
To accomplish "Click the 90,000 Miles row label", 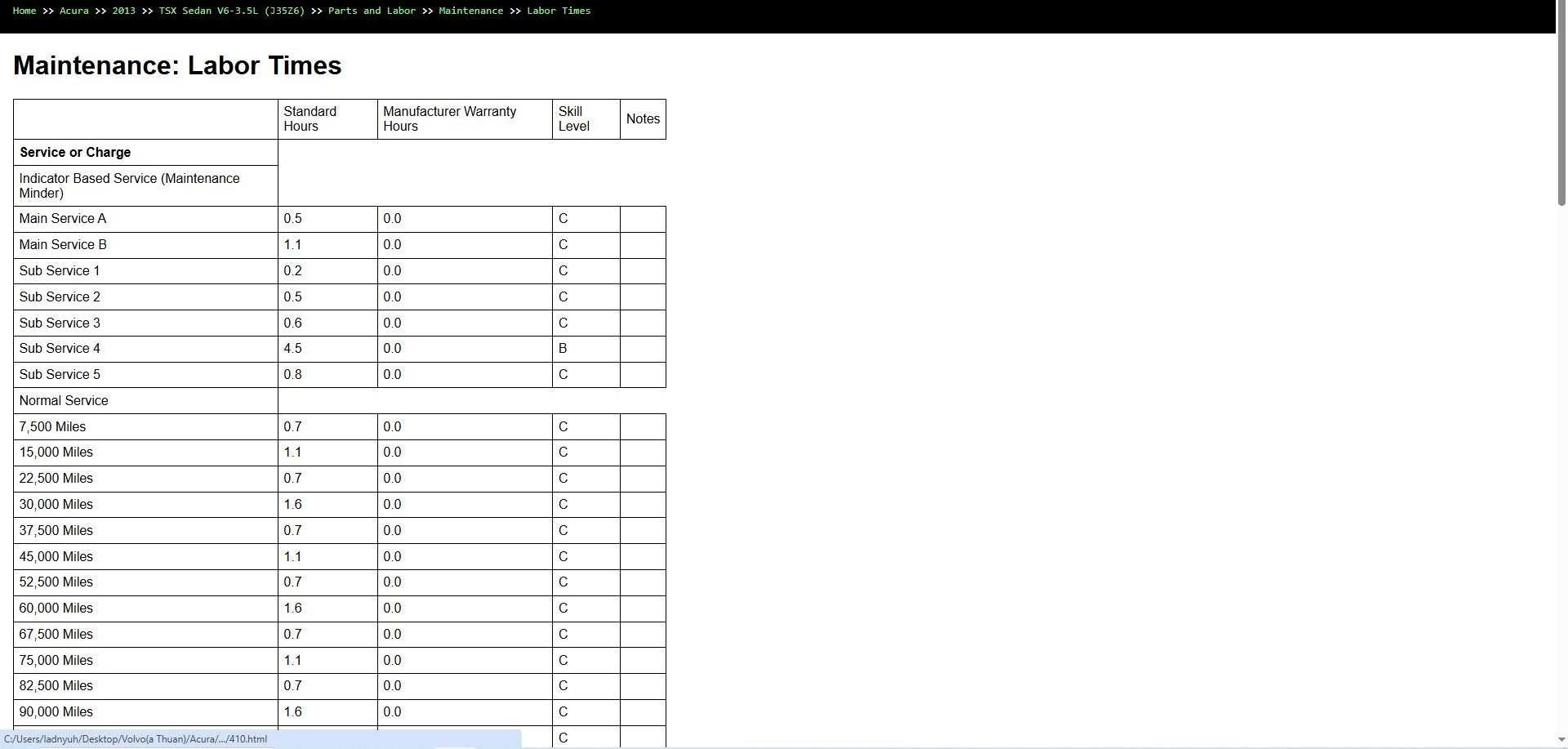I will [56, 712].
